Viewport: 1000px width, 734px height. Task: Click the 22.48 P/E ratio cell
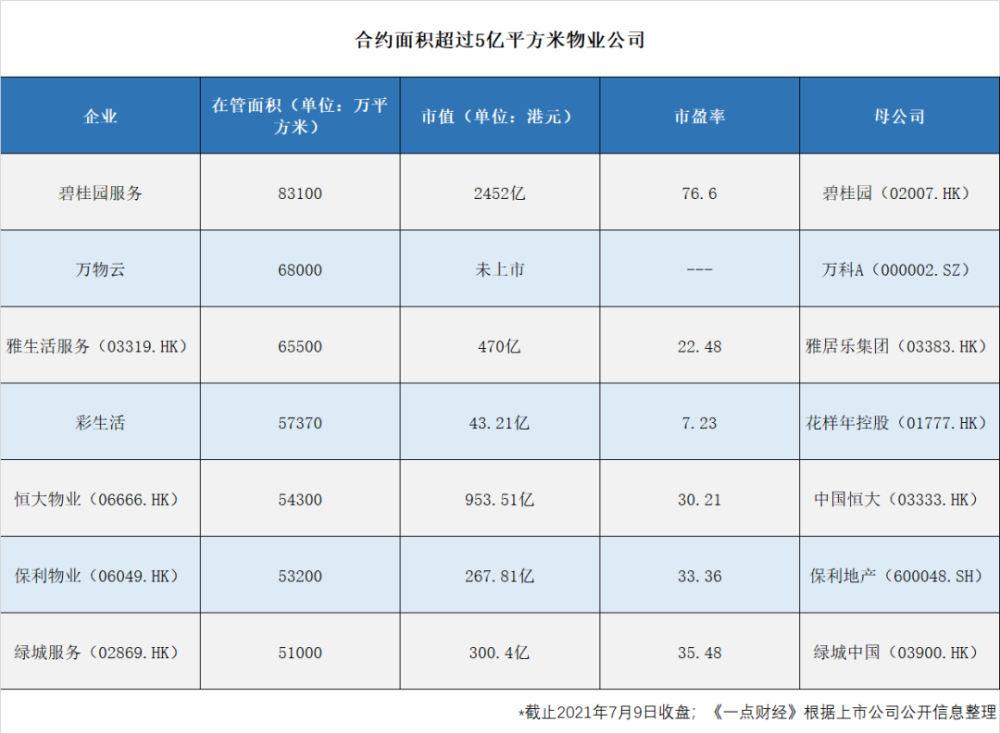click(x=700, y=346)
